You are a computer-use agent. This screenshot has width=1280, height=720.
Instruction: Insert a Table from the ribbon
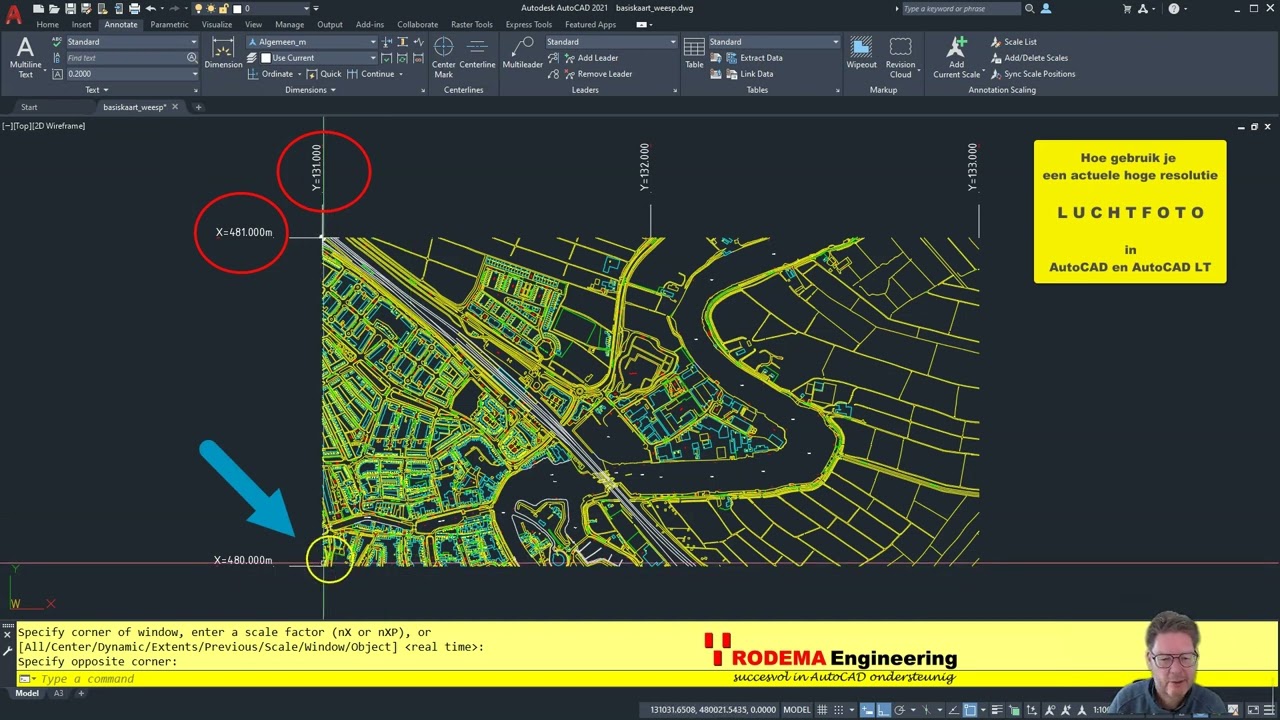pyautogui.click(x=694, y=54)
